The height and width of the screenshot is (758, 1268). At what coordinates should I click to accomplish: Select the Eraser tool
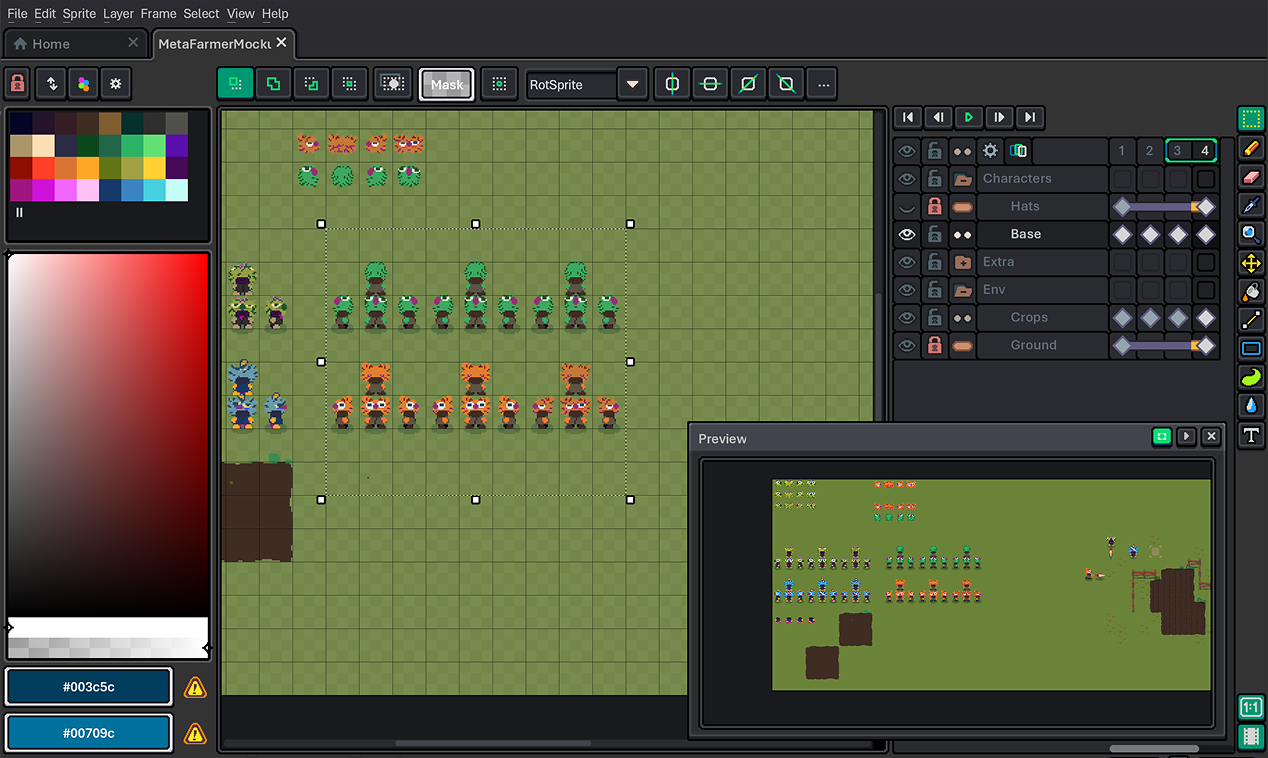point(1250,177)
